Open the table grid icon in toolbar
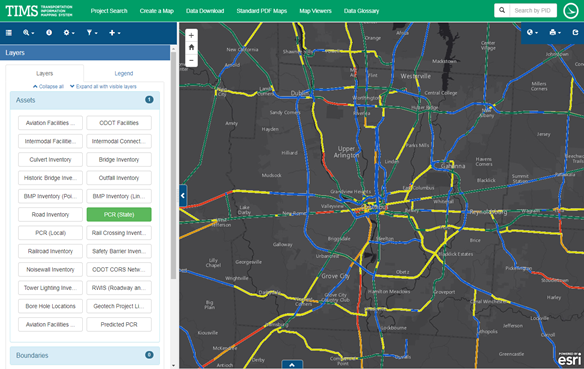This screenshot has height=369, width=584. (9, 33)
